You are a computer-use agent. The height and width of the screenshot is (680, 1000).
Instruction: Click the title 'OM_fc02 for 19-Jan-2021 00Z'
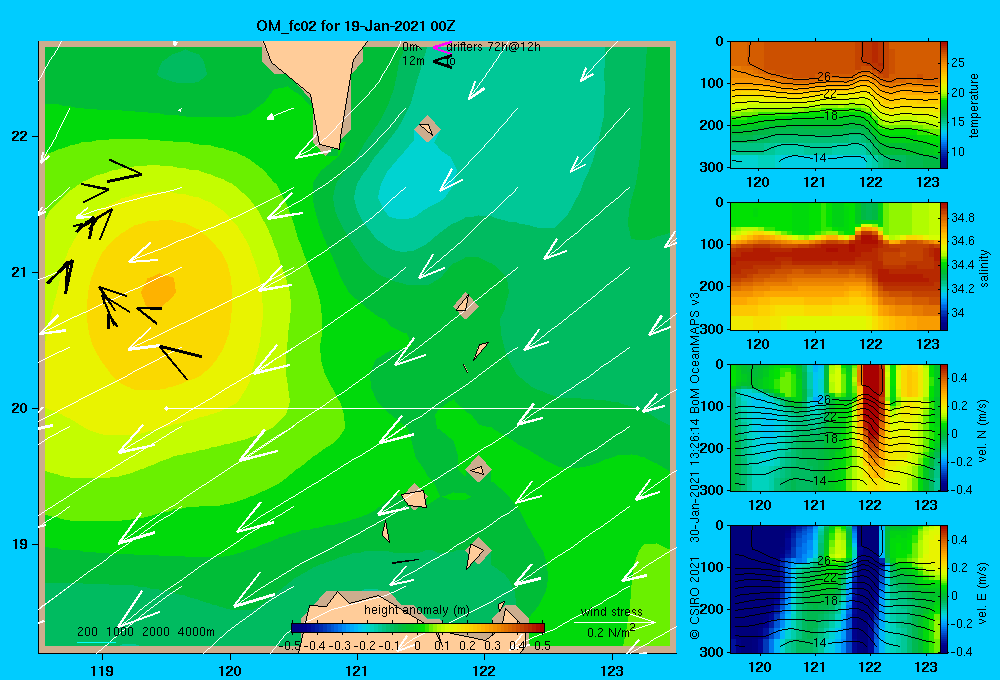[x=356, y=26]
